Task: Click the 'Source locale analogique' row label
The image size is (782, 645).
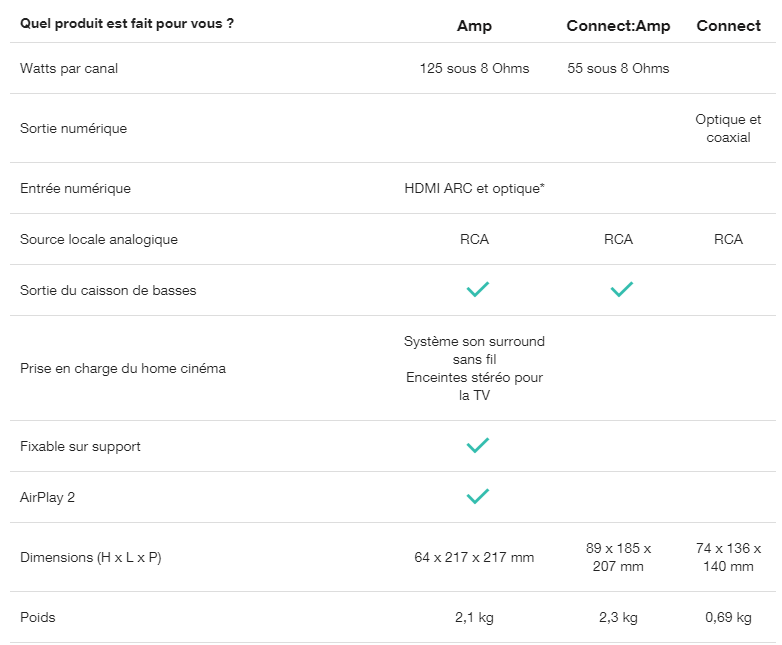Action: [99, 239]
